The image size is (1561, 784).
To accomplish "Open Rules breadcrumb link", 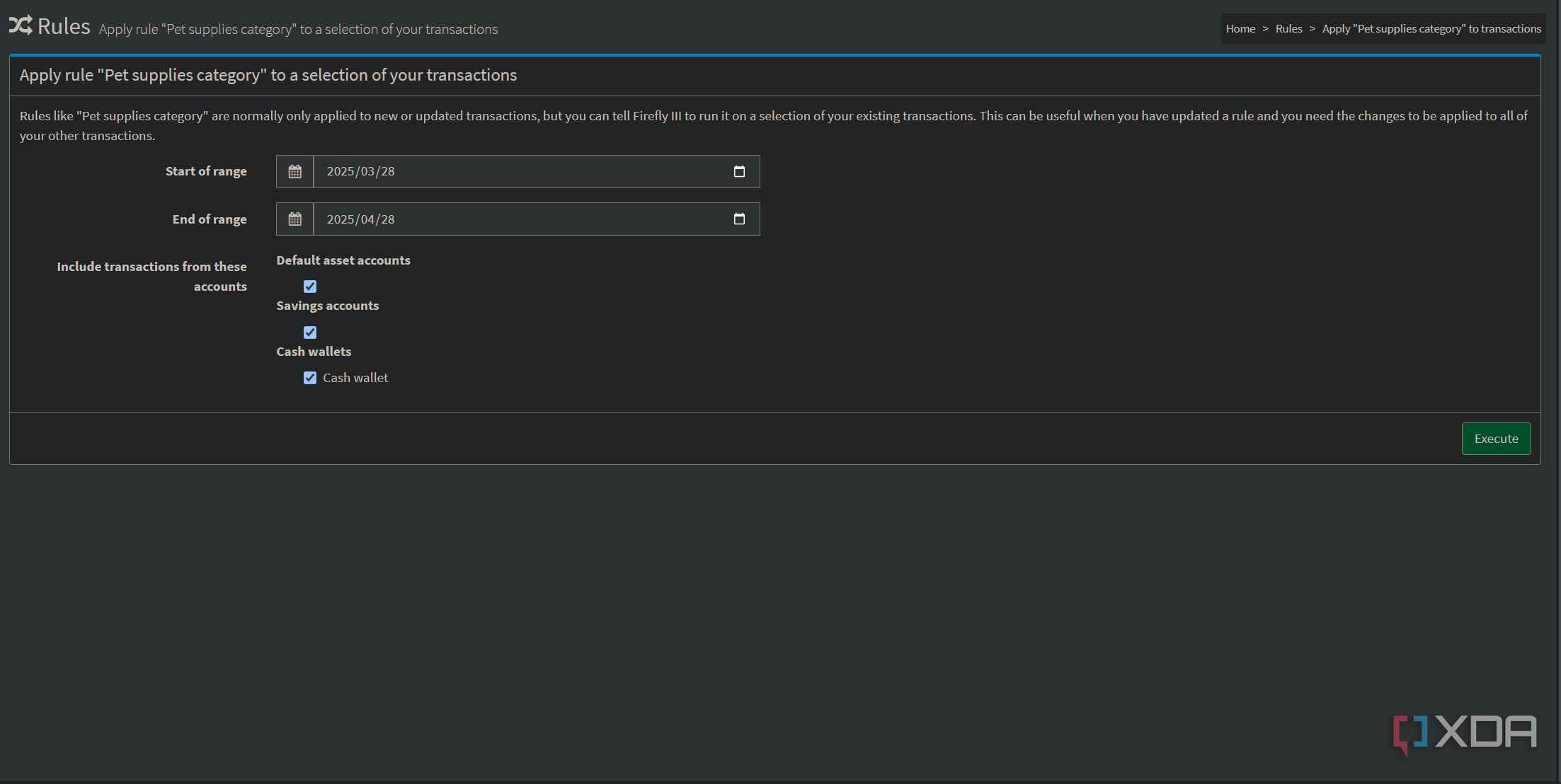I will [x=1288, y=29].
